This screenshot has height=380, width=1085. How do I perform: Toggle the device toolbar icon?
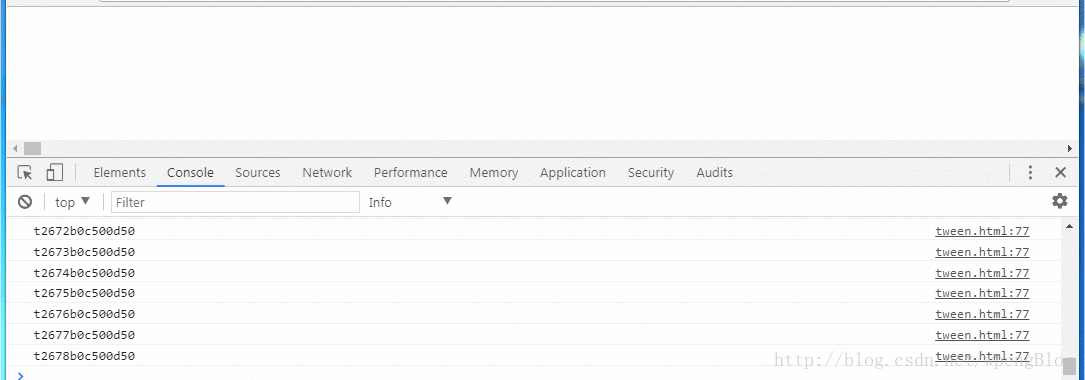(x=54, y=172)
